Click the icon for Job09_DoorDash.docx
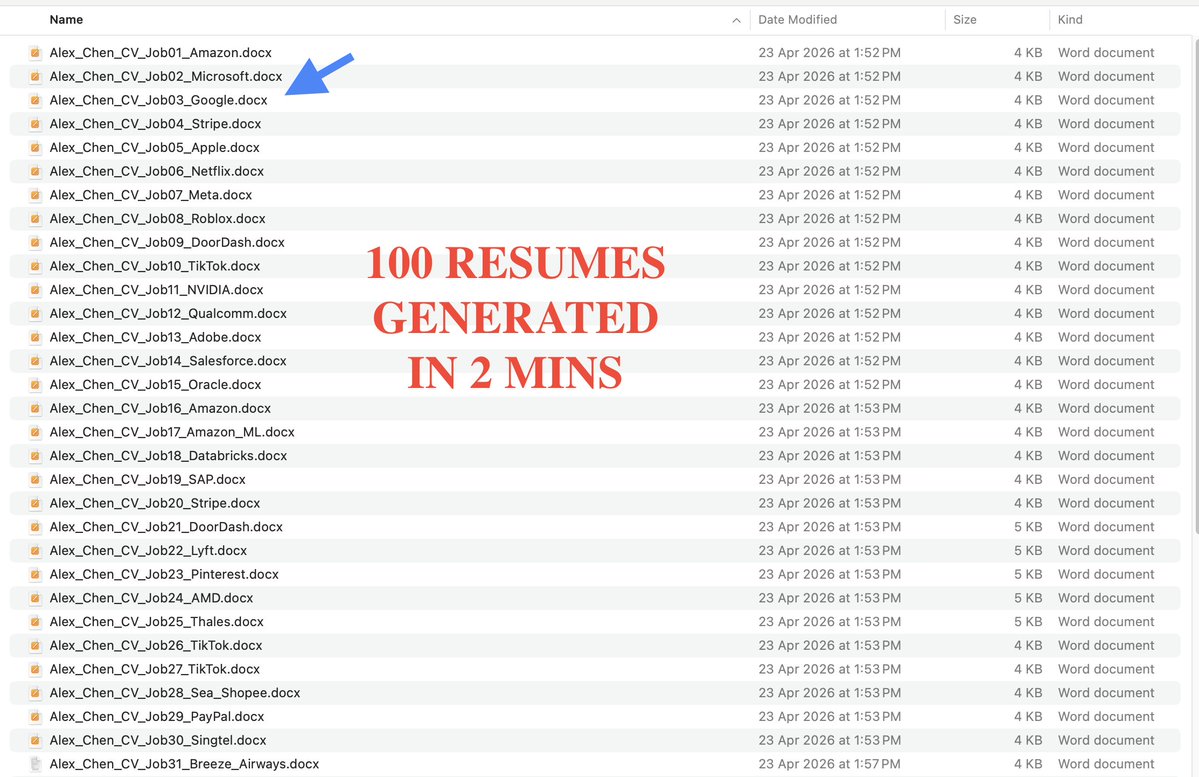The height and width of the screenshot is (777, 1199). click(35, 242)
